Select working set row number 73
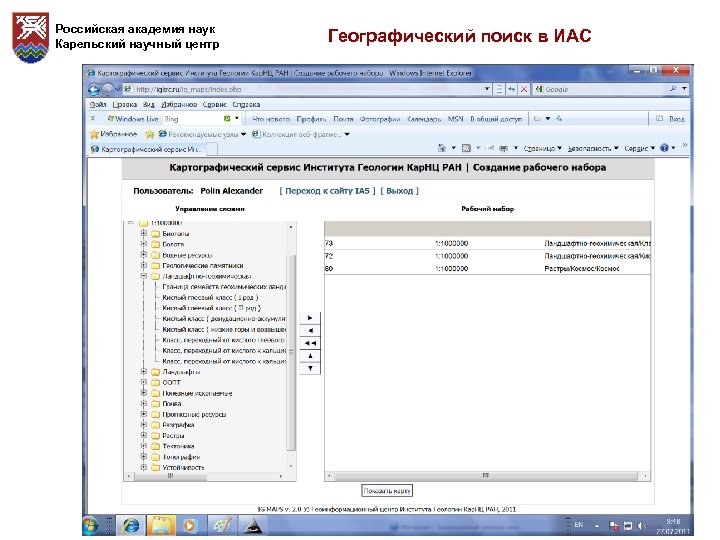720x540 pixels. pyautogui.click(x=487, y=243)
